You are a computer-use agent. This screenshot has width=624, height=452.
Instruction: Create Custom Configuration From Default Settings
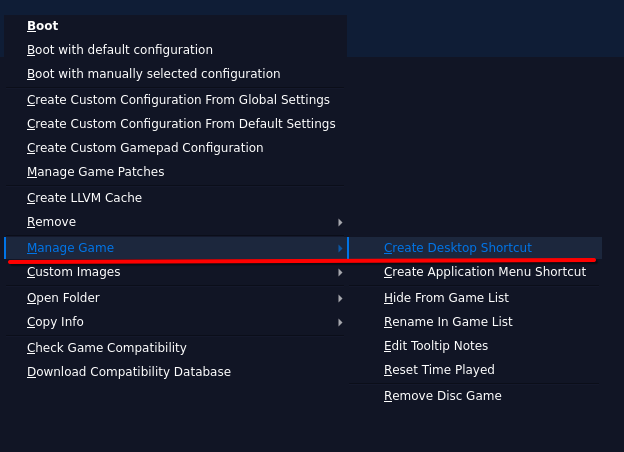click(181, 124)
